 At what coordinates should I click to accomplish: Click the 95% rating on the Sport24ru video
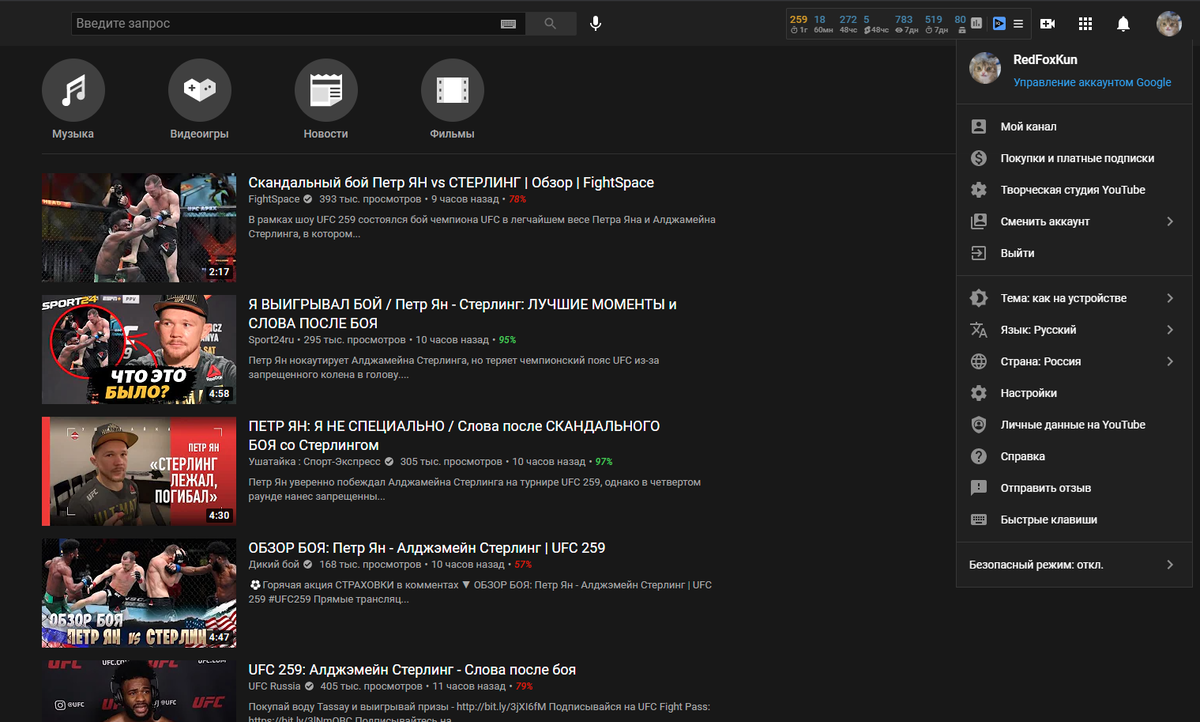pyautogui.click(x=507, y=340)
